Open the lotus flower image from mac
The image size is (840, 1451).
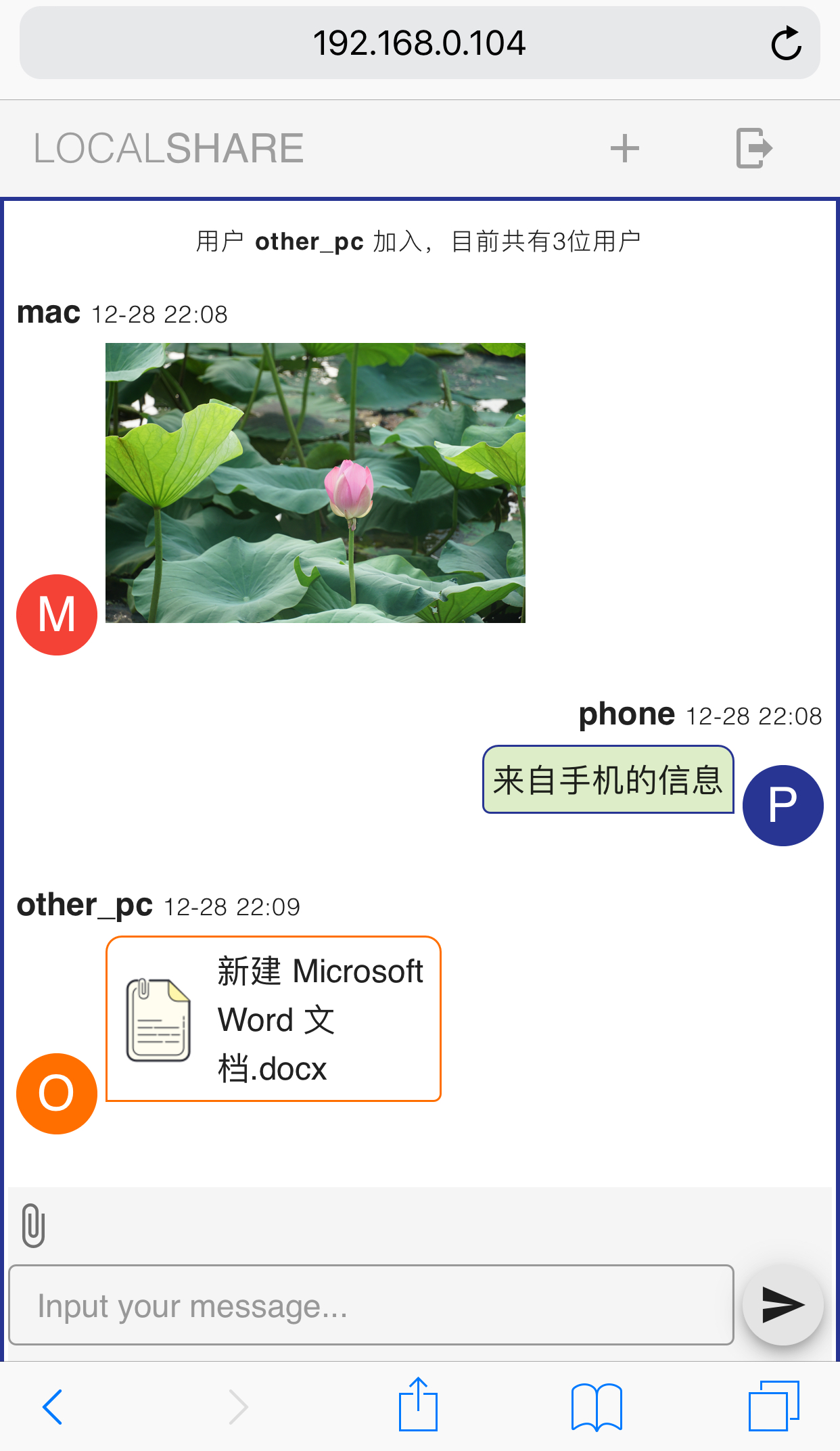(x=315, y=483)
